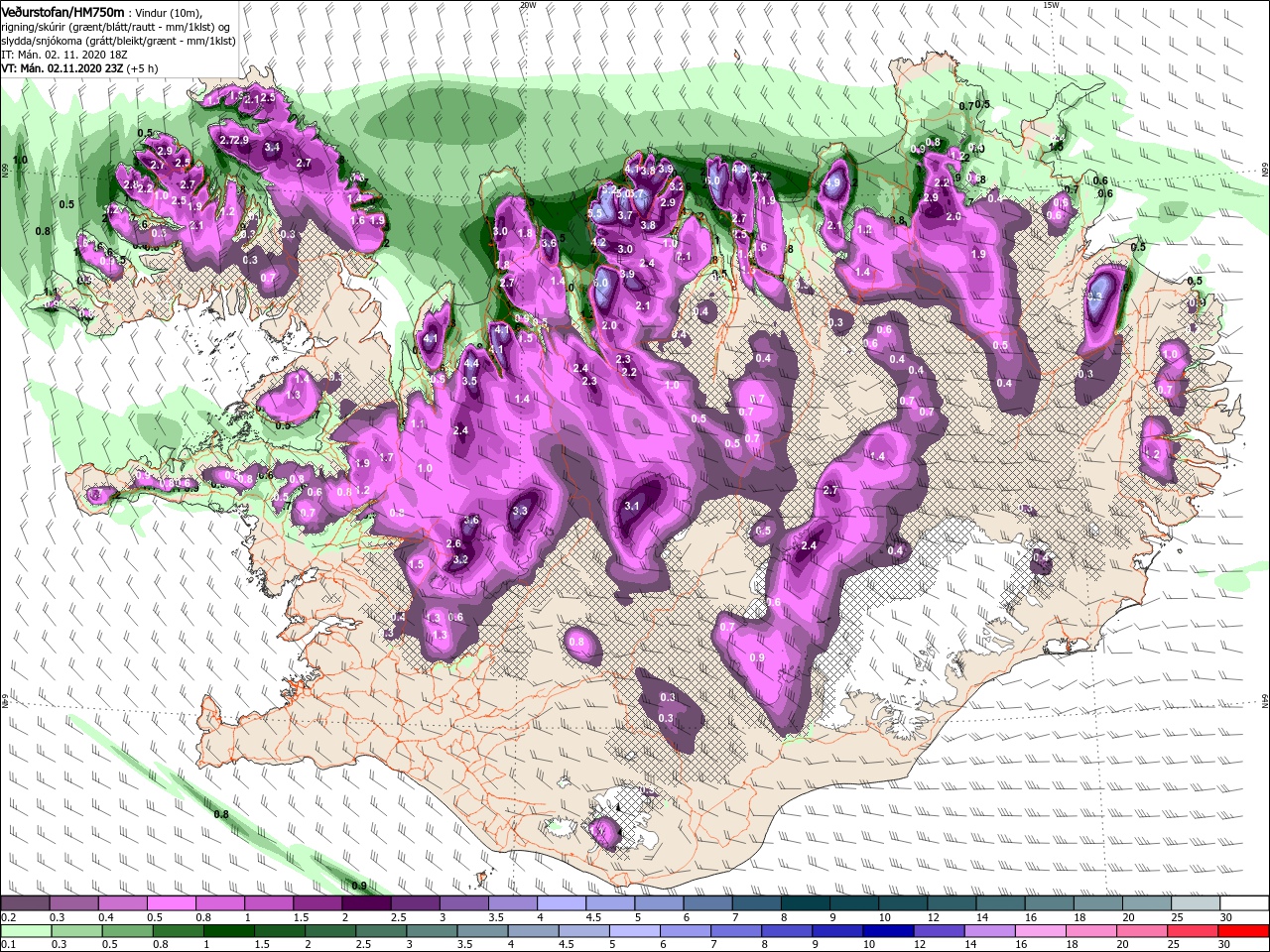
Task: Click the '0.1' label in bottom legend row
Action: pyautogui.click(x=9, y=945)
